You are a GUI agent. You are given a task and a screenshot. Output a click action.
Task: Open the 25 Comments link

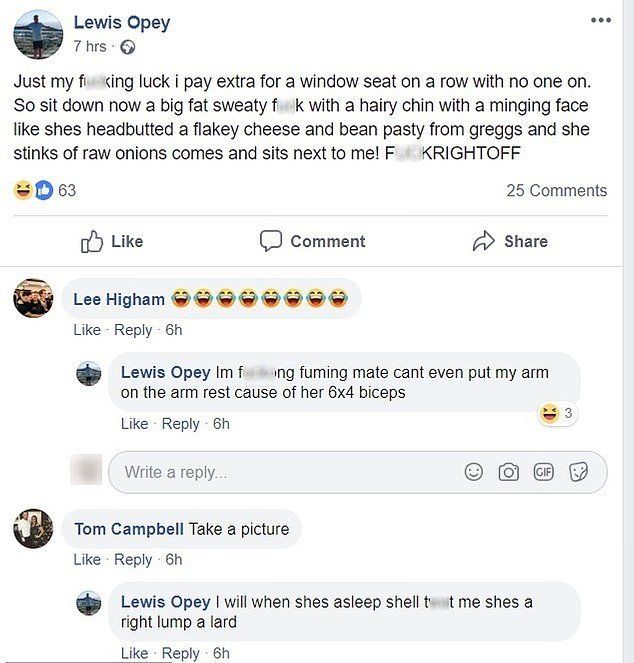coord(556,190)
